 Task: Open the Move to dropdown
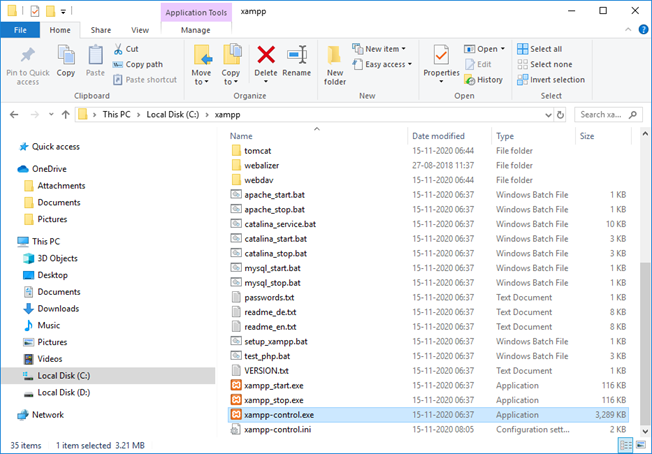pyautogui.click(x=201, y=77)
